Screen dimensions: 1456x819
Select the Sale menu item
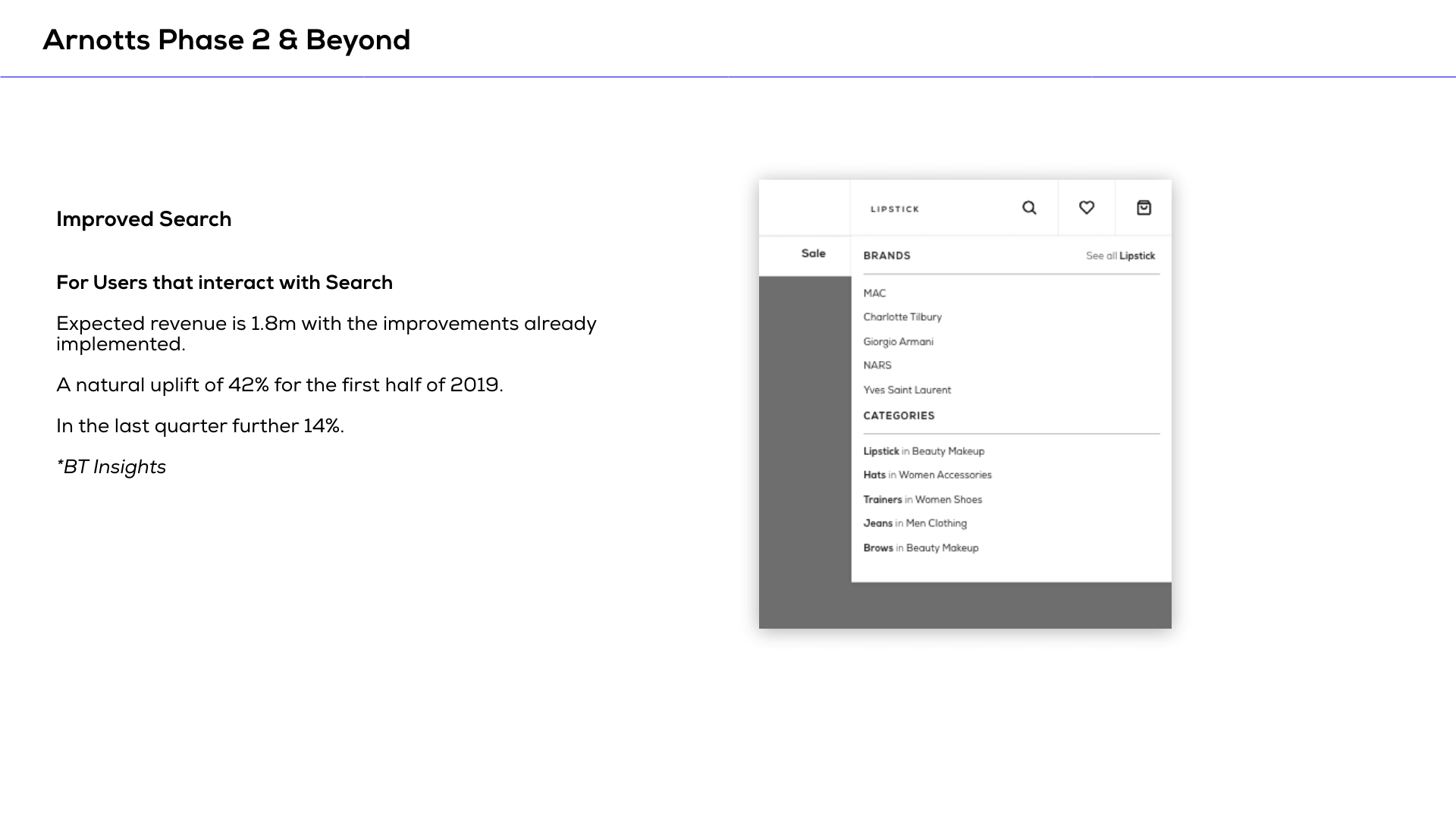tap(813, 253)
